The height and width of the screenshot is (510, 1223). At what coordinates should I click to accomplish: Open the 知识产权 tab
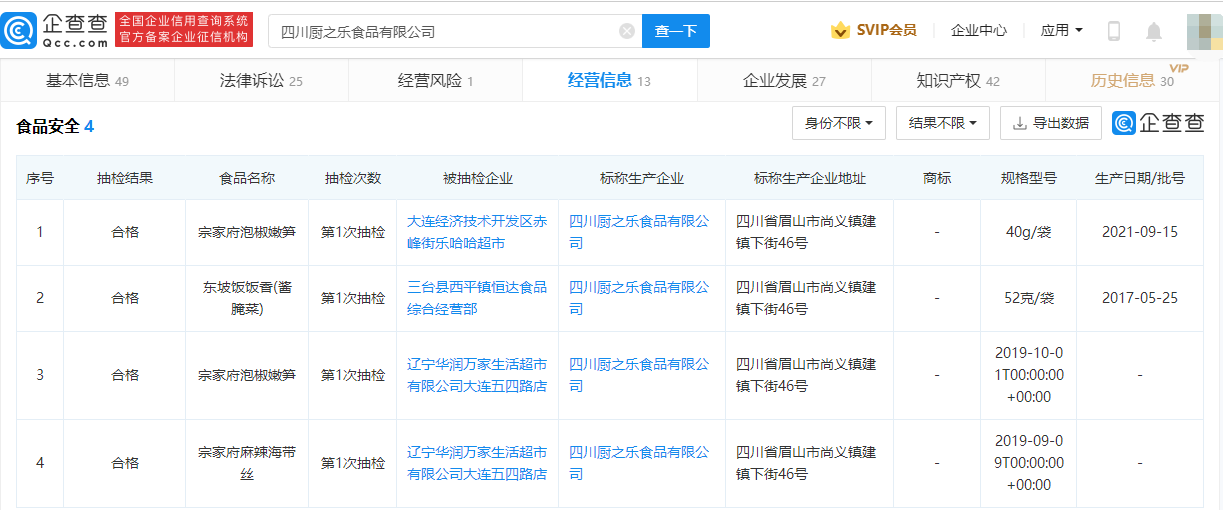coord(958,81)
